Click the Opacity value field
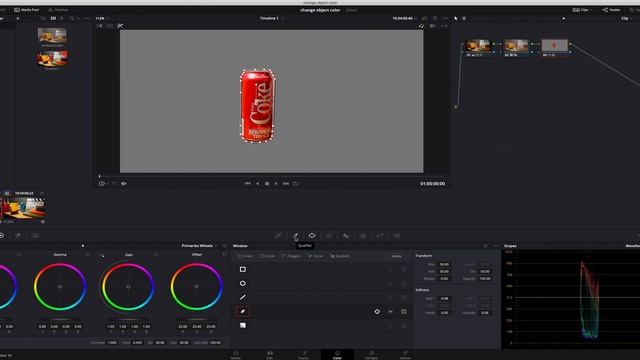 tap(485, 278)
